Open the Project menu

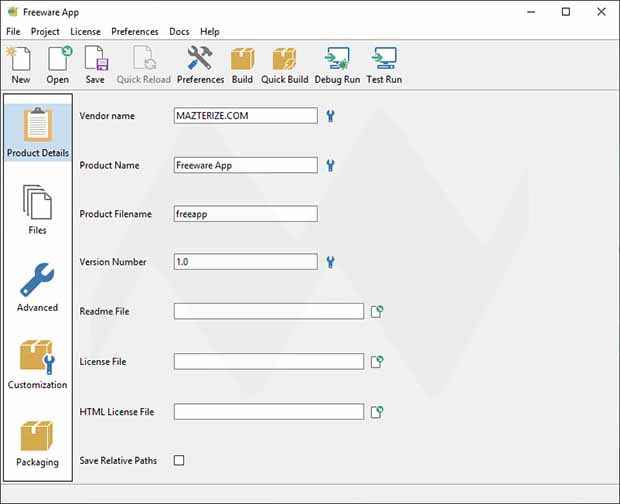click(45, 32)
